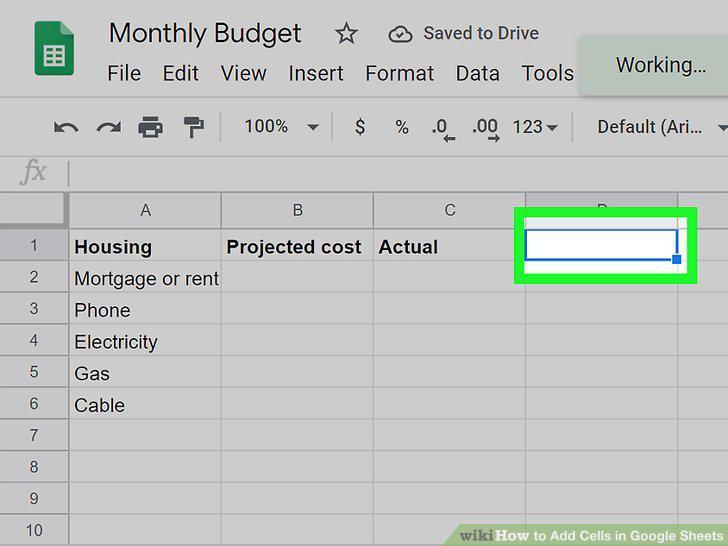This screenshot has height=546, width=728.
Task: Undo the last action
Action: [66, 127]
